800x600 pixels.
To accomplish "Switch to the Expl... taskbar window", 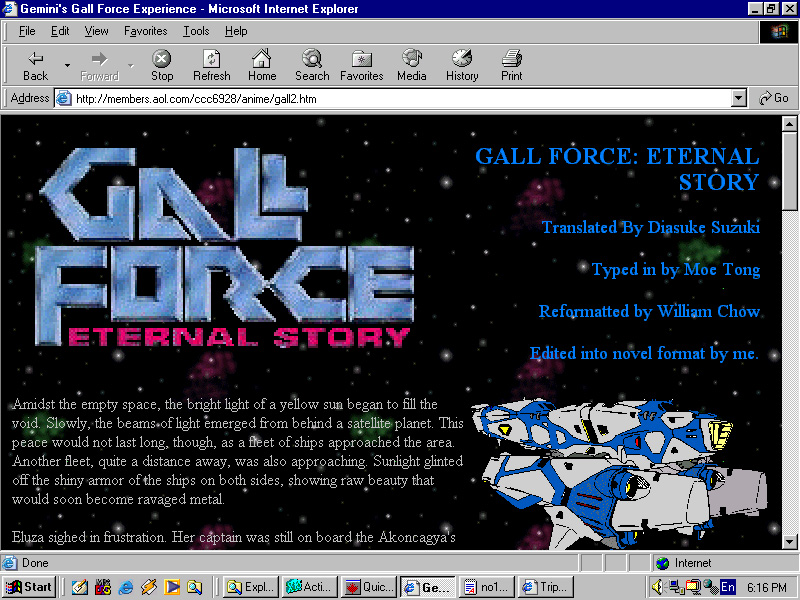I will pos(251,587).
